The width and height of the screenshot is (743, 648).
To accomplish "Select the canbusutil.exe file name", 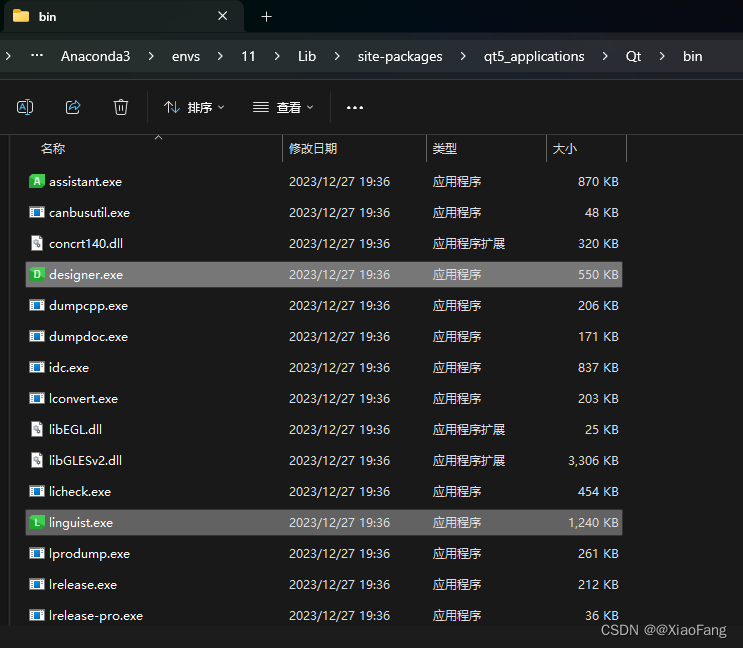I will 89,213.
